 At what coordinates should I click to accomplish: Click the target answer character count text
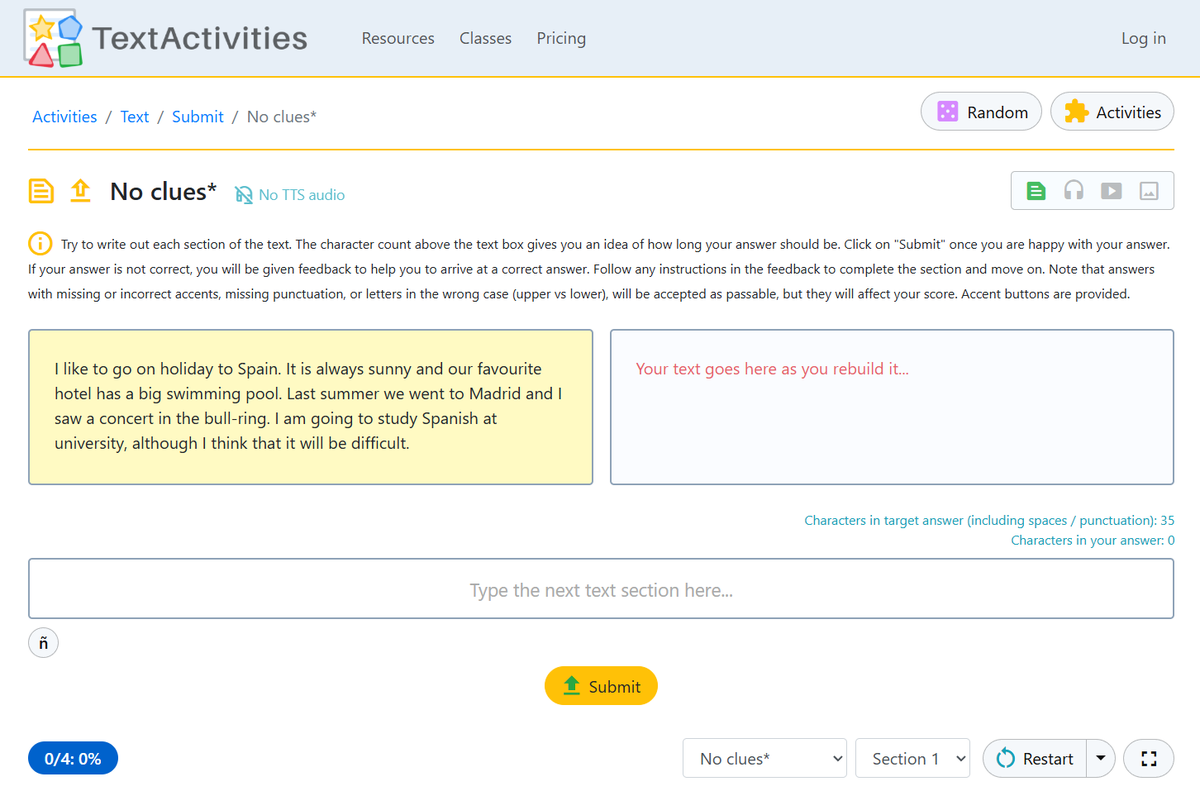tap(989, 520)
